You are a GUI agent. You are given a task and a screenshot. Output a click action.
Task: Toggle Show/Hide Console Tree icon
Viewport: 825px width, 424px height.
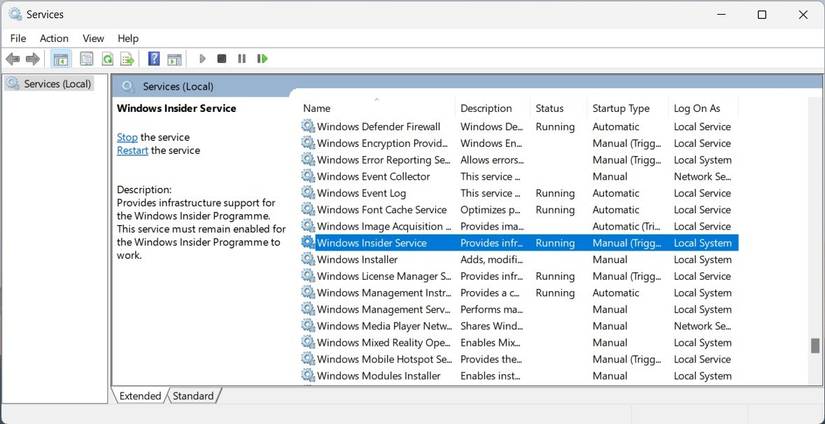(62, 59)
